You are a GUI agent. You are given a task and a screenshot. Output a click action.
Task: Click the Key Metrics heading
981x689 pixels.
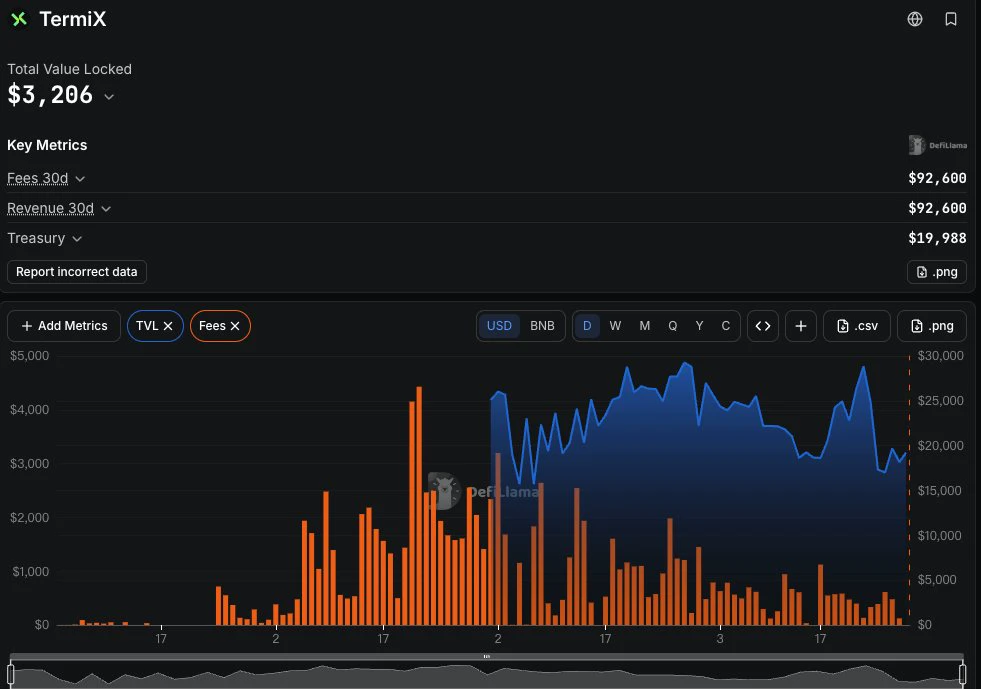click(47, 145)
